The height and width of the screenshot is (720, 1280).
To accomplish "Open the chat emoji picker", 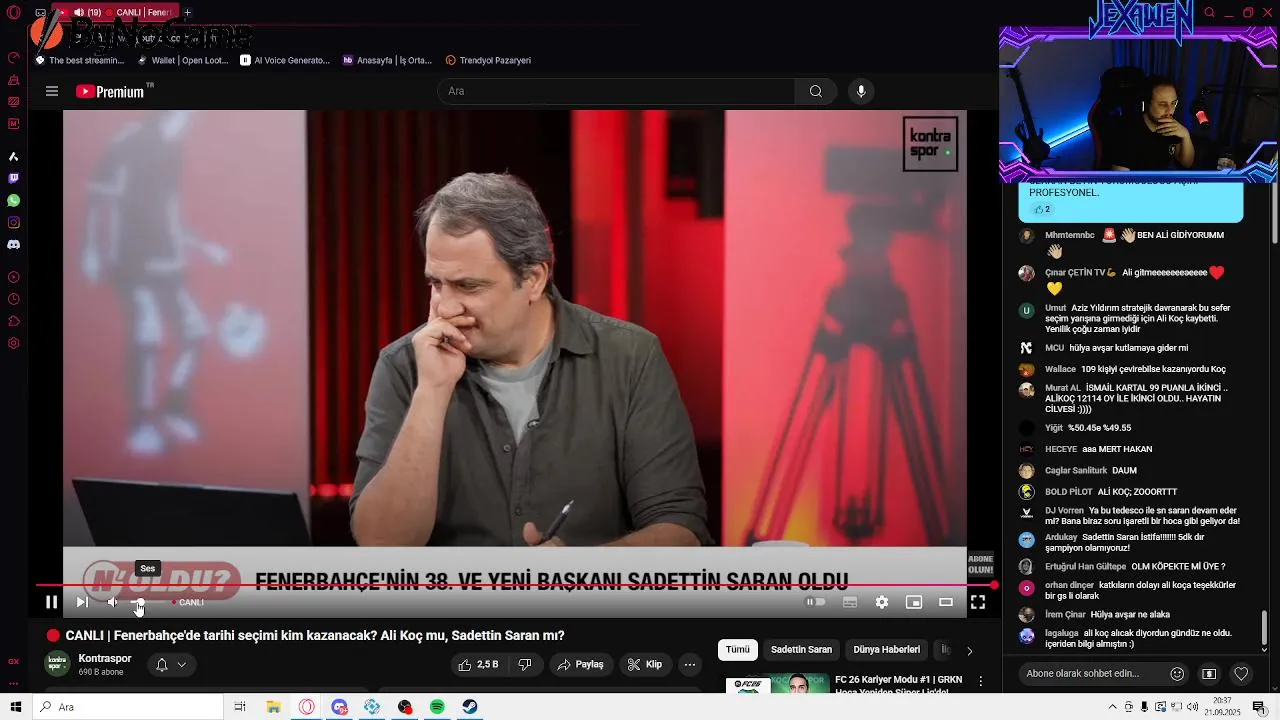I will (1177, 674).
